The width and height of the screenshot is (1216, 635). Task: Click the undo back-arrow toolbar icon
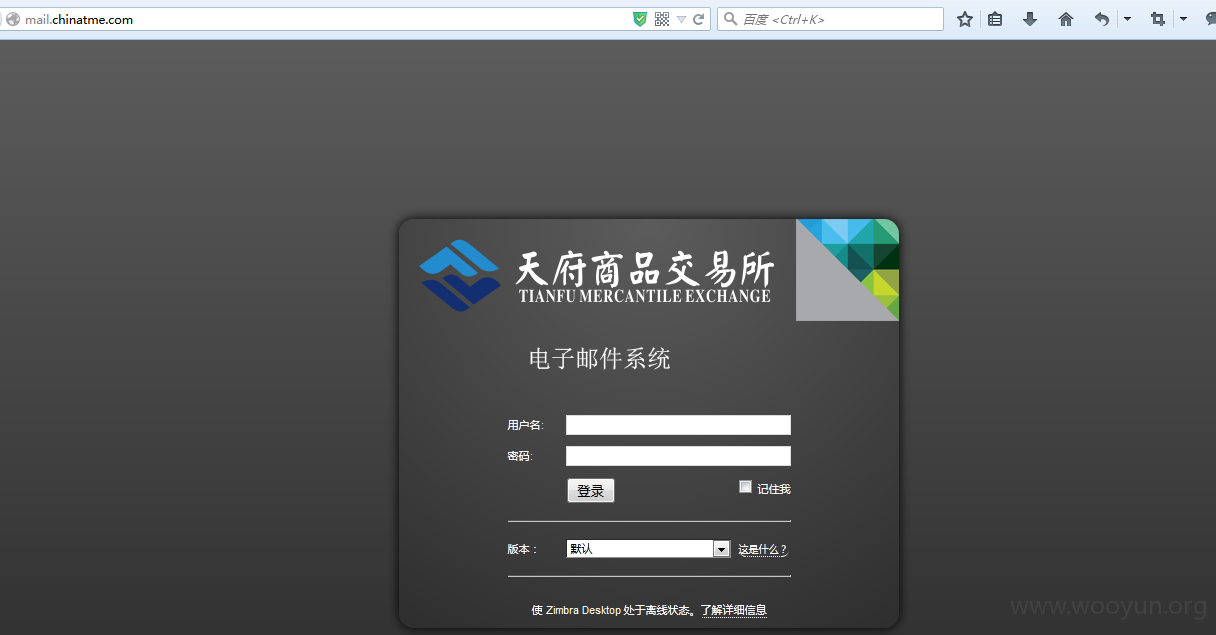(1102, 19)
